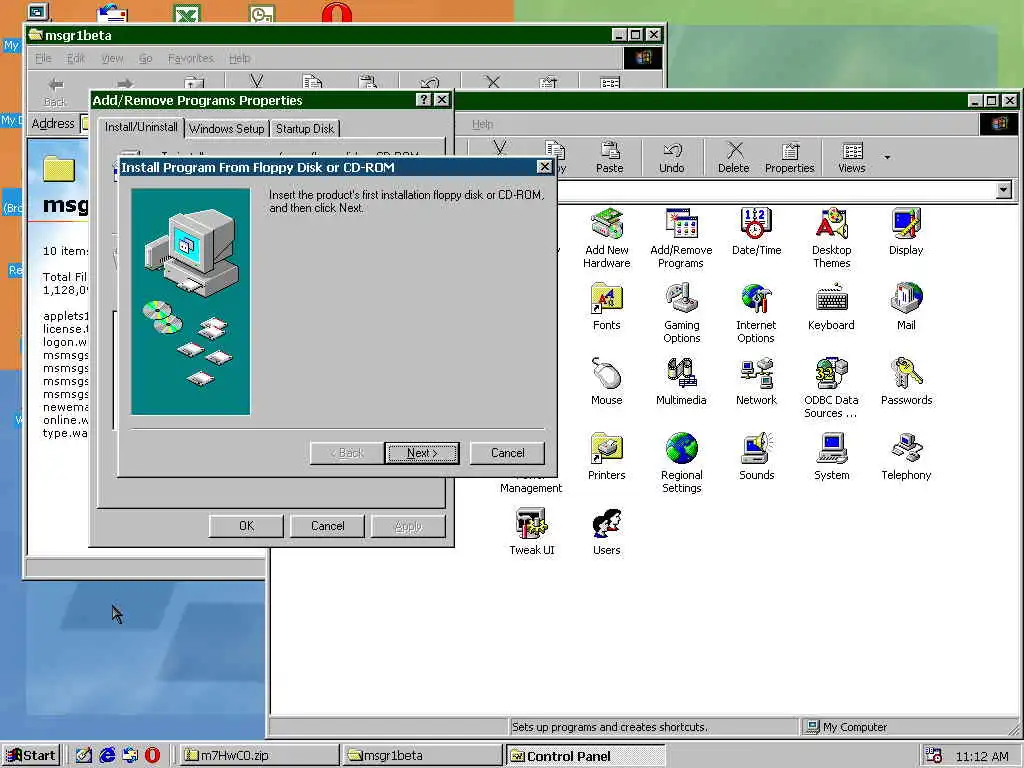The width and height of the screenshot is (1024, 768).
Task: Open the Printers folder icon
Action: (x=607, y=456)
